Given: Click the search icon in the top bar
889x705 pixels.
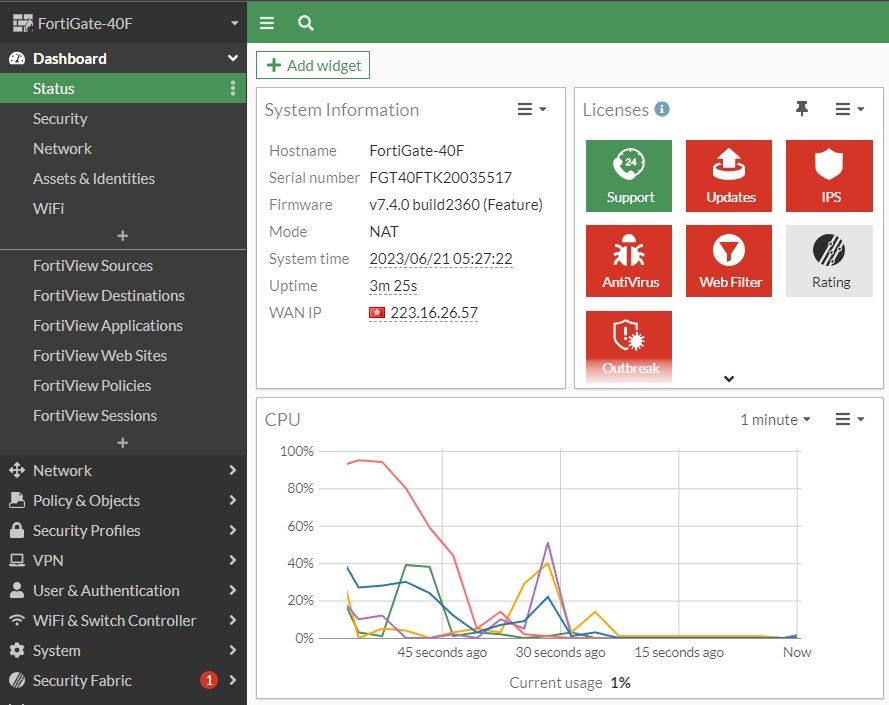Looking at the screenshot, I should coord(305,22).
